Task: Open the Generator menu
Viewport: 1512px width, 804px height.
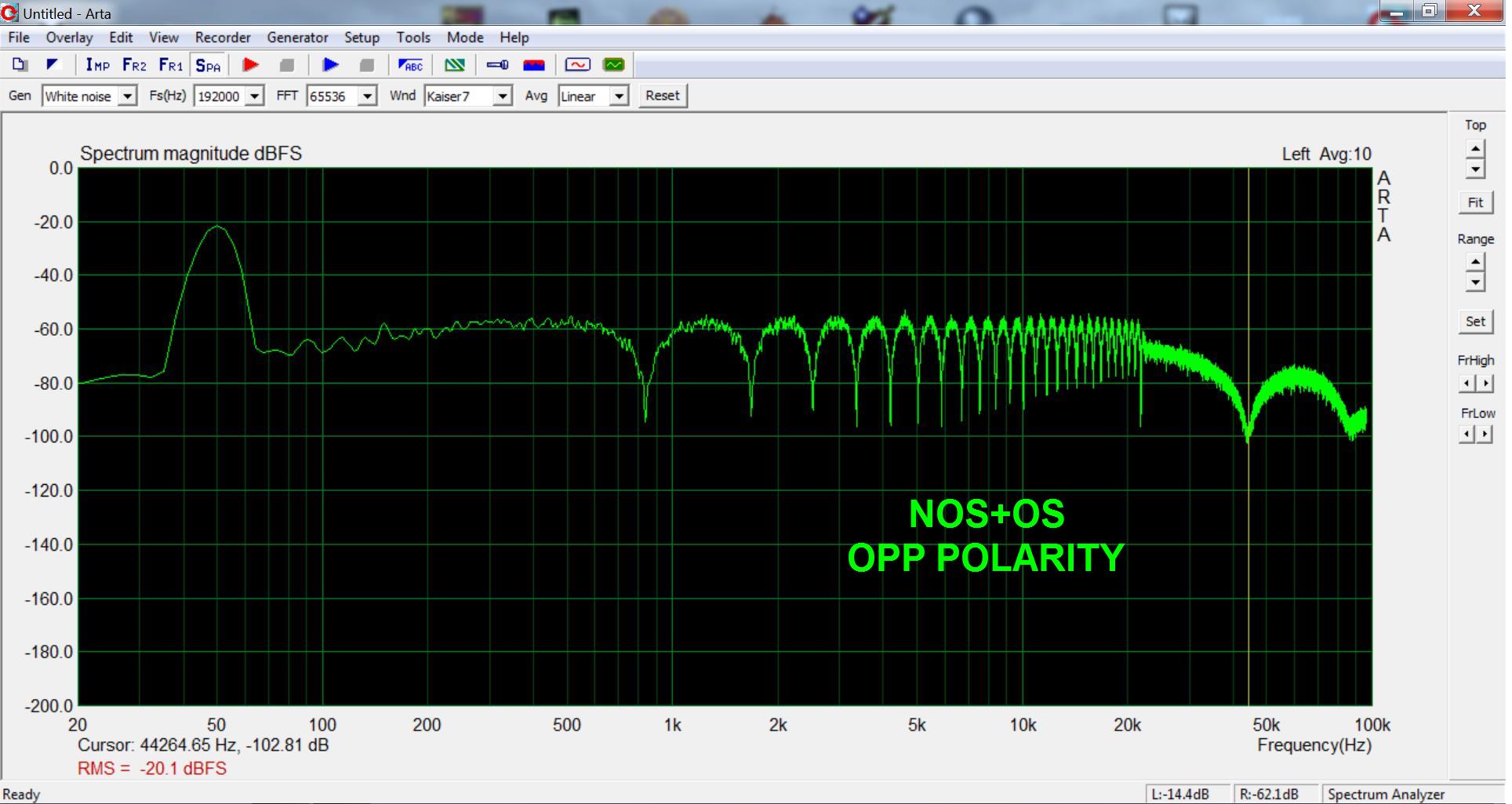Action: [x=297, y=38]
